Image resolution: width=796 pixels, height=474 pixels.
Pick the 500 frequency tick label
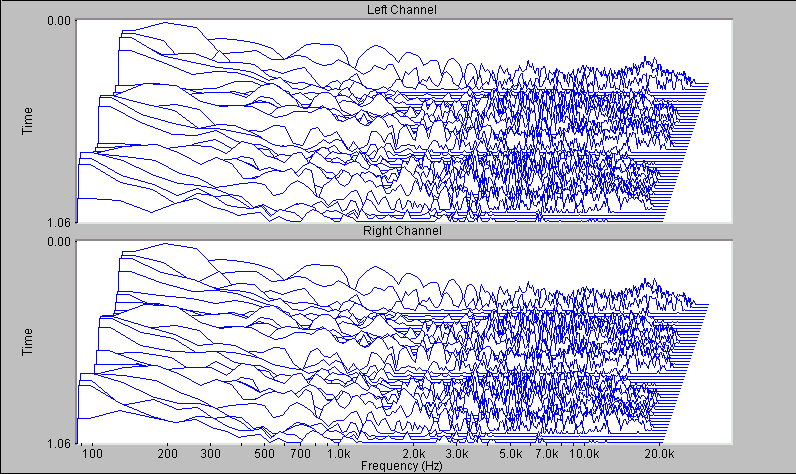pos(265,453)
